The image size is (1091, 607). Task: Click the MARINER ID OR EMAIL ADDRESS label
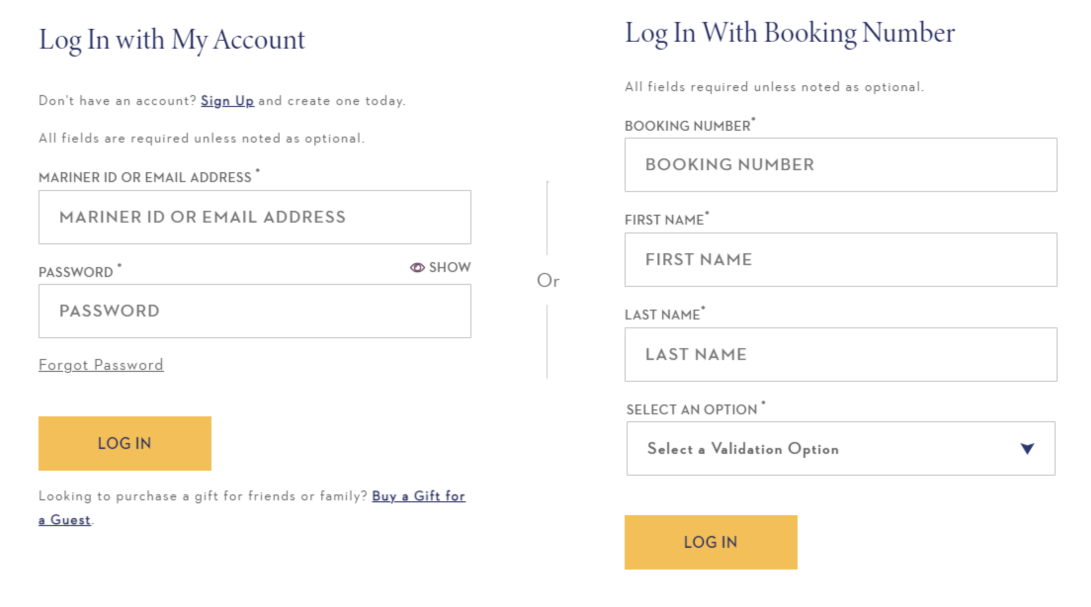(x=145, y=178)
